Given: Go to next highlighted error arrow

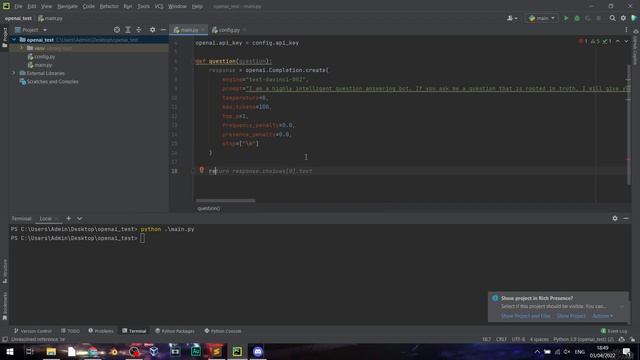Looking at the screenshot, I should point(626,41).
